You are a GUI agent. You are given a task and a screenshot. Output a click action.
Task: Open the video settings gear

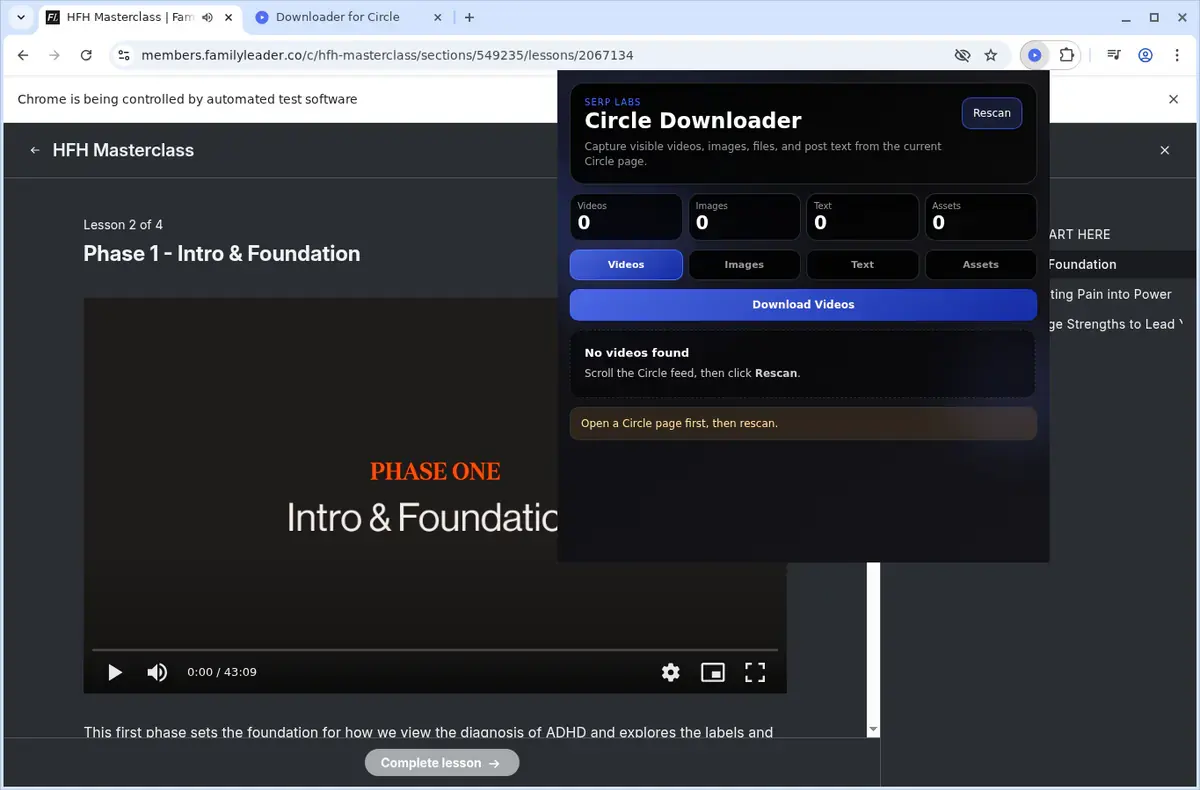click(x=671, y=672)
